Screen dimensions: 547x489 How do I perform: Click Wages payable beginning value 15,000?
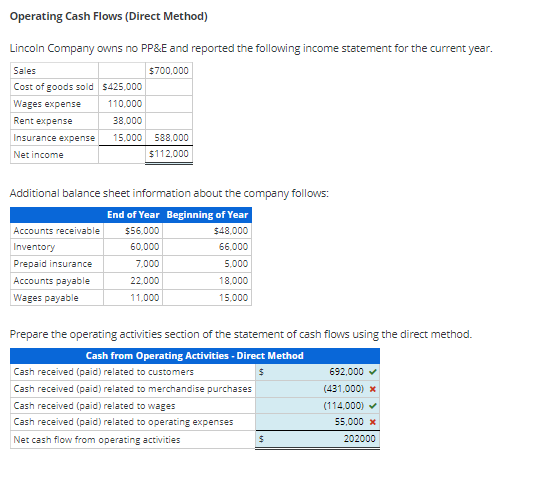[x=233, y=298]
